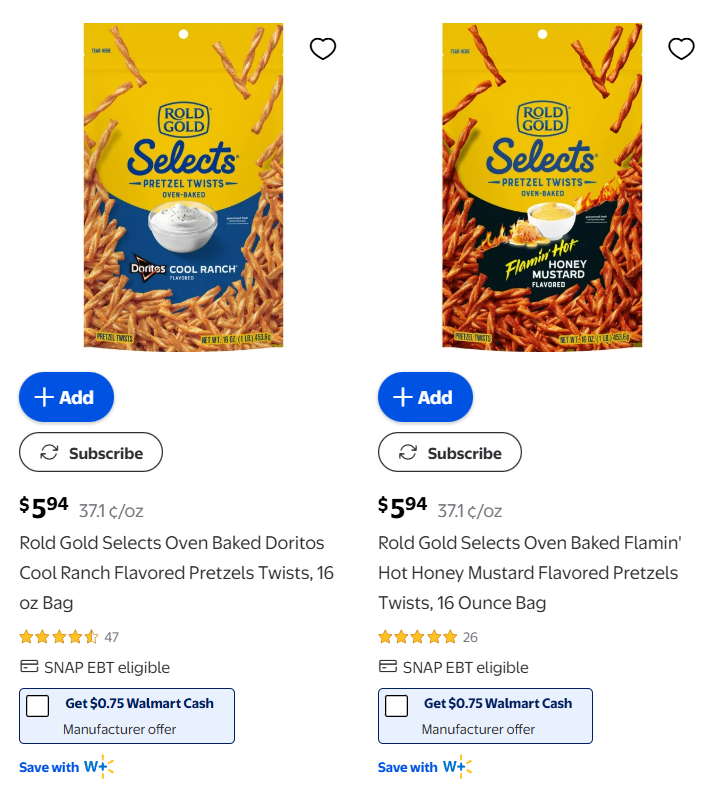The image size is (712, 792).
Task: Click the star rating for Cool Ranch pretzels
Action: click(59, 637)
